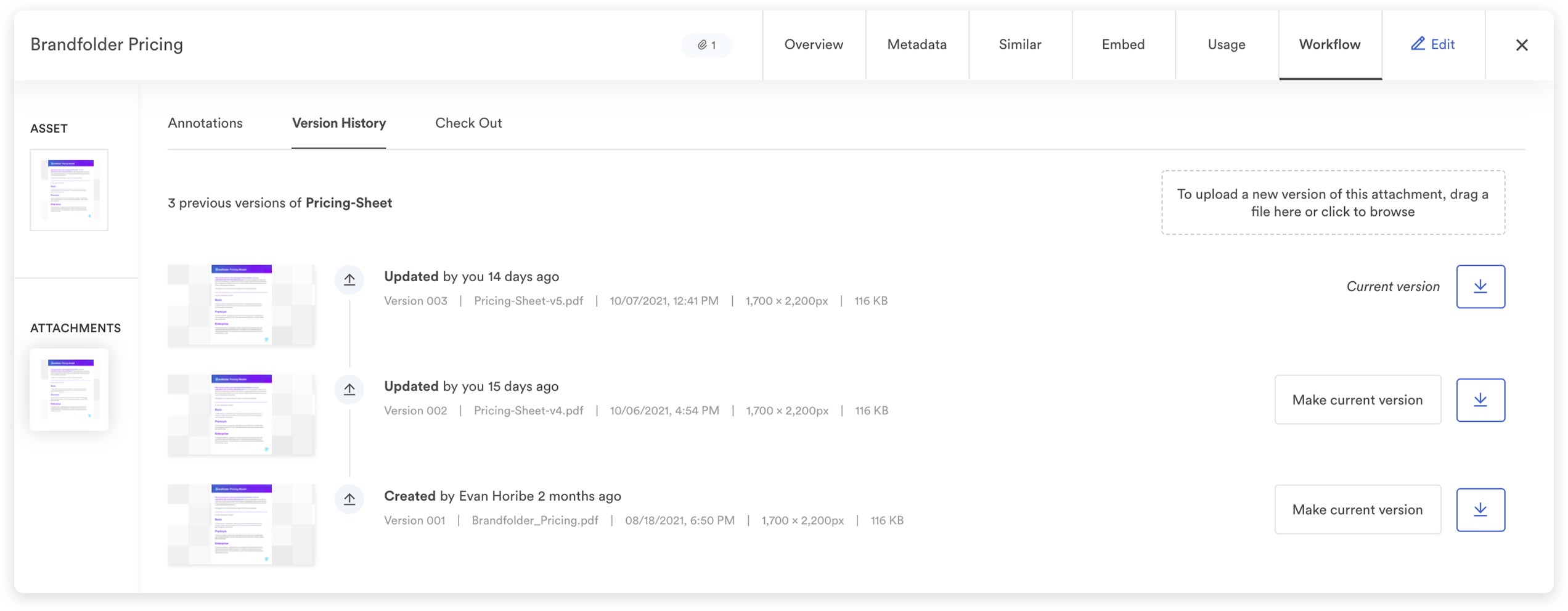Screen dimensions: 1568x611
Task: Select the asset thumbnail under ASSET
Action: pos(69,190)
